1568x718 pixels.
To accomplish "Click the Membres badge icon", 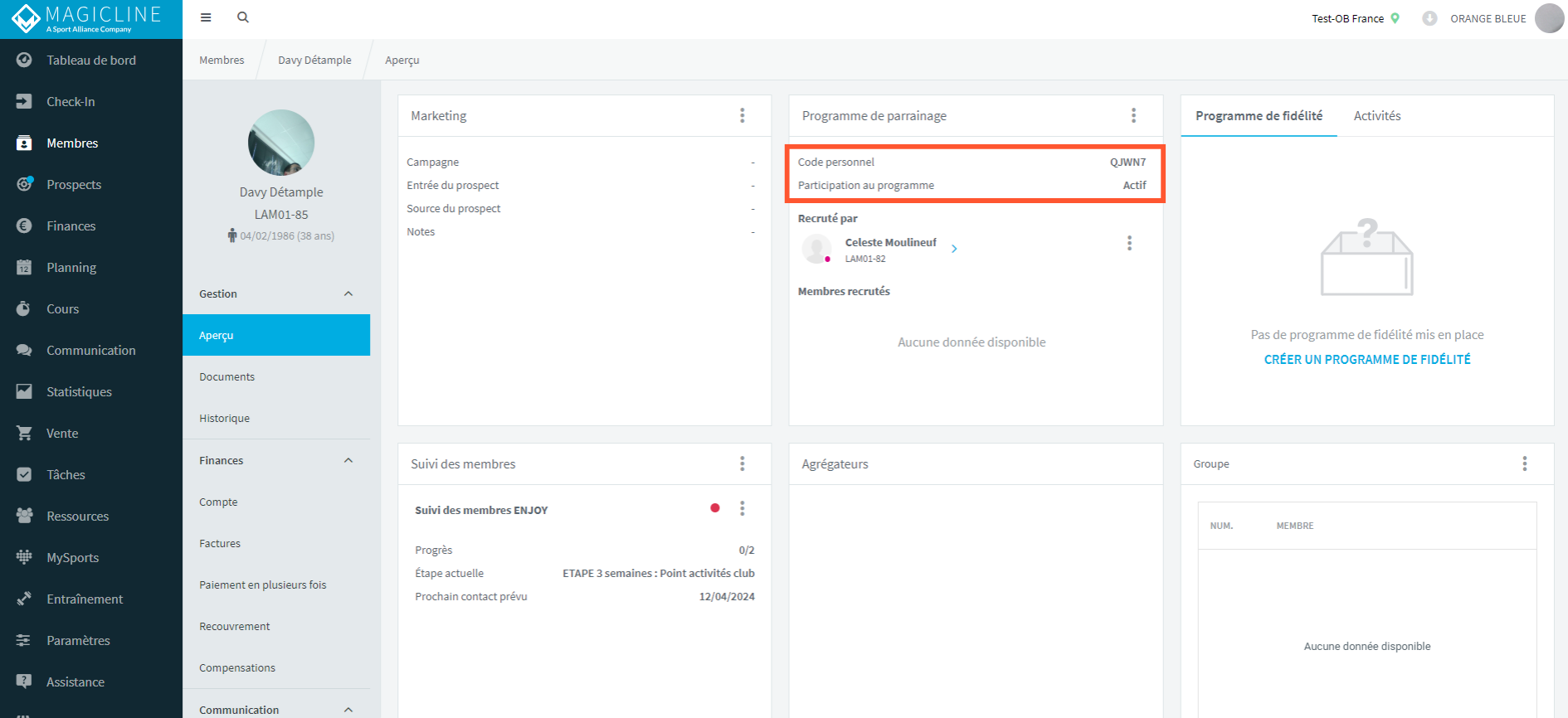I will (x=24, y=143).
